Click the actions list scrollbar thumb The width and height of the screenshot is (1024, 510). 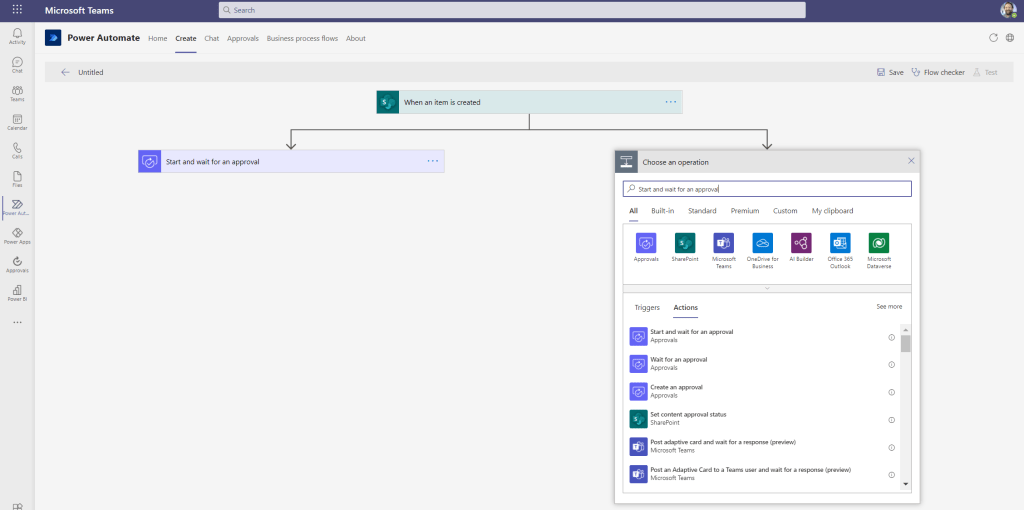(x=905, y=343)
